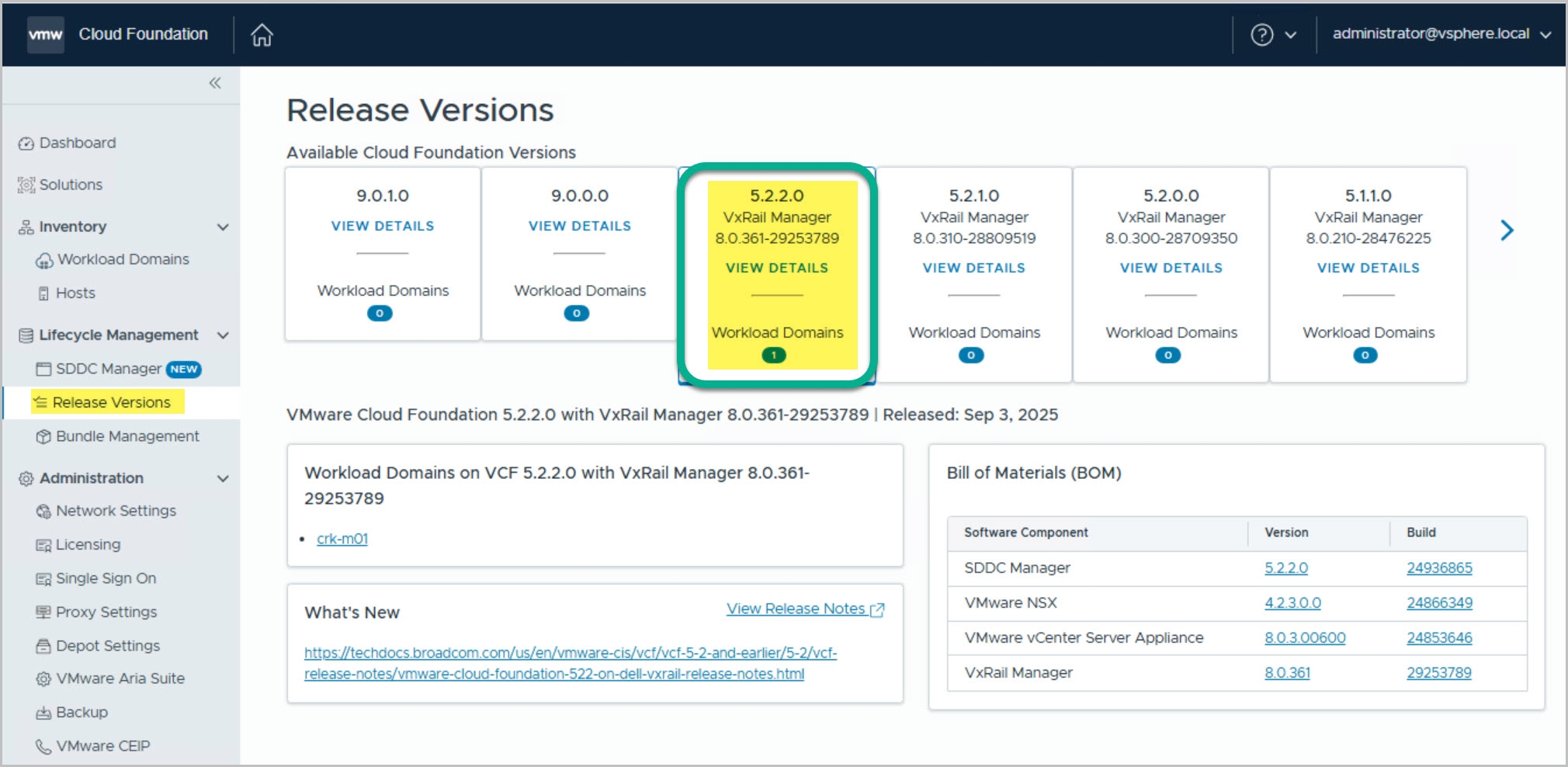Screen dimensions: 1568x767
Task: Click the Hosts icon in sidebar
Action: (43, 293)
